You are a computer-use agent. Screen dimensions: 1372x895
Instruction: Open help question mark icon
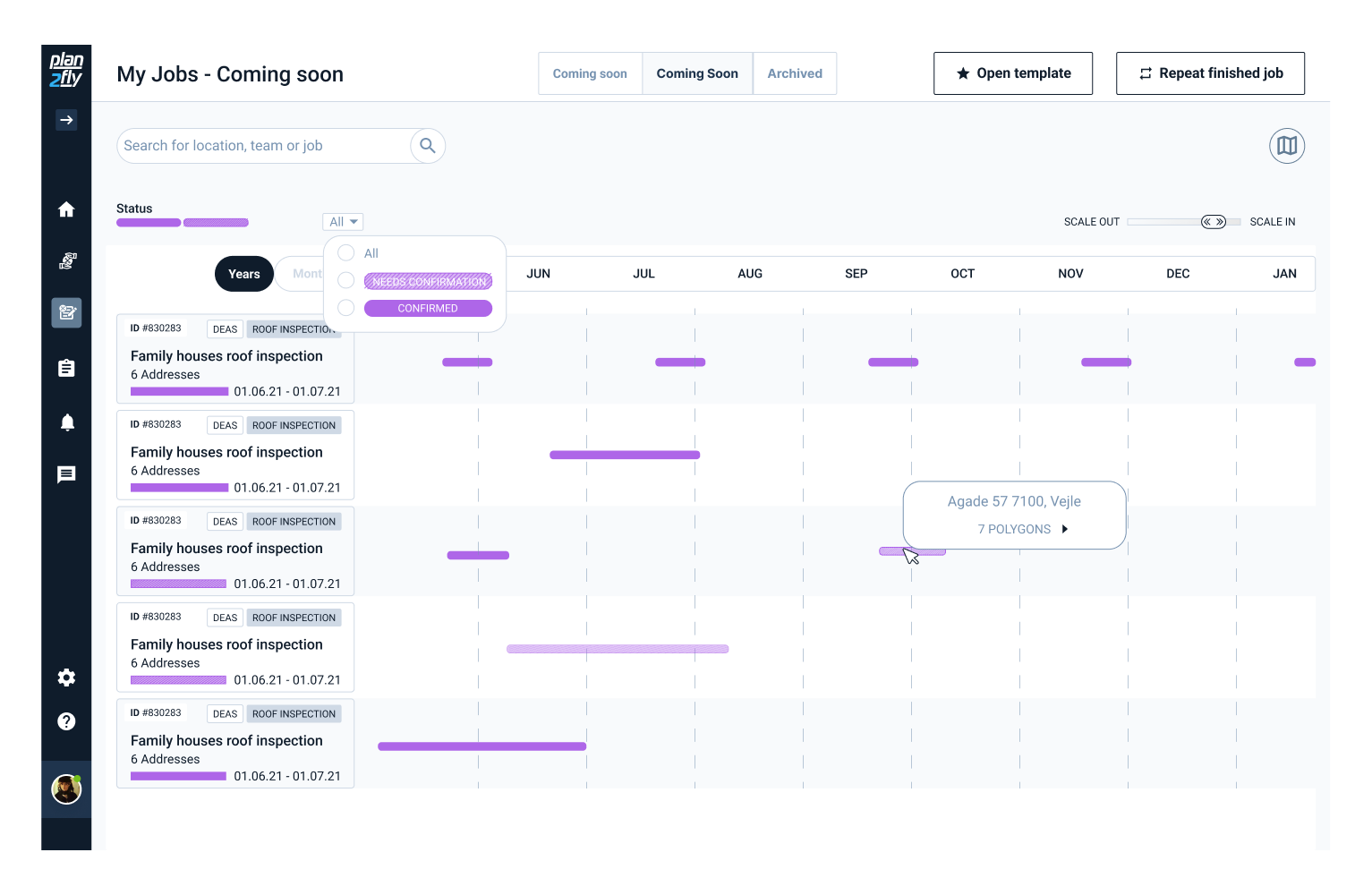click(x=66, y=721)
